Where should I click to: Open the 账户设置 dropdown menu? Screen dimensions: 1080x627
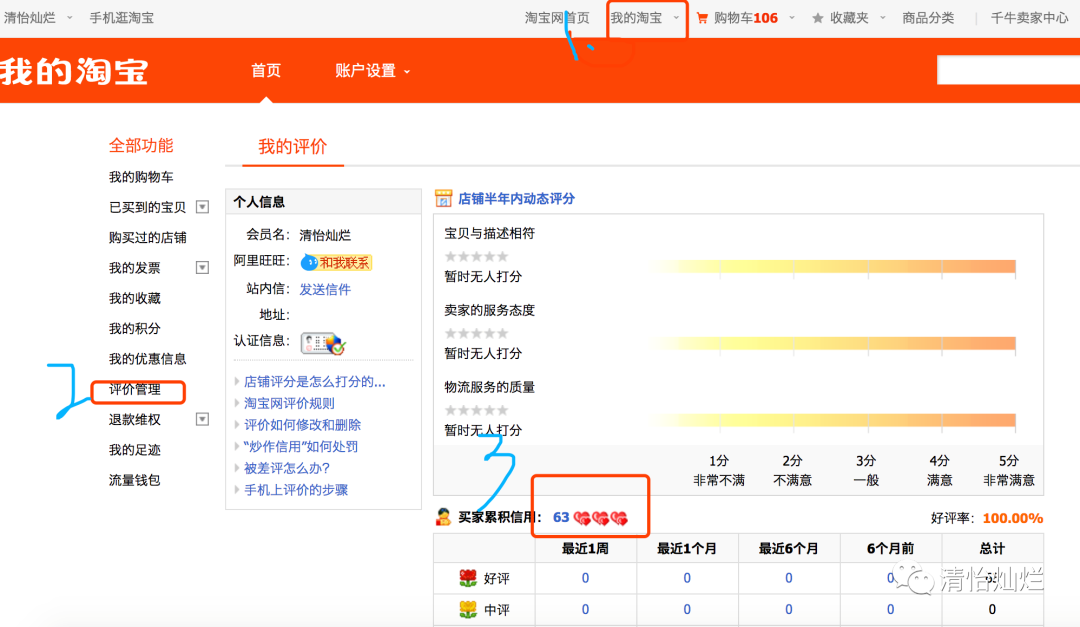coord(373,70)
